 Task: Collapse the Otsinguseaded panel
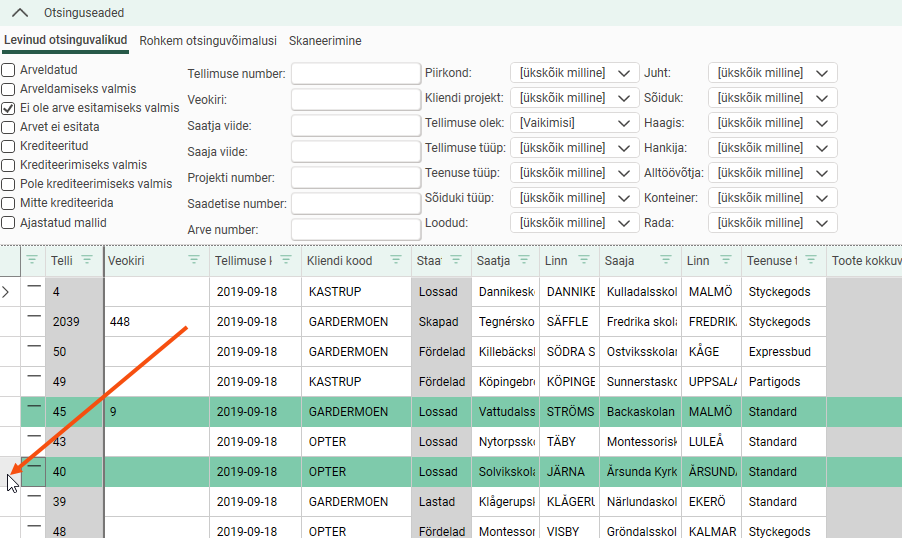tap(19, 13)
